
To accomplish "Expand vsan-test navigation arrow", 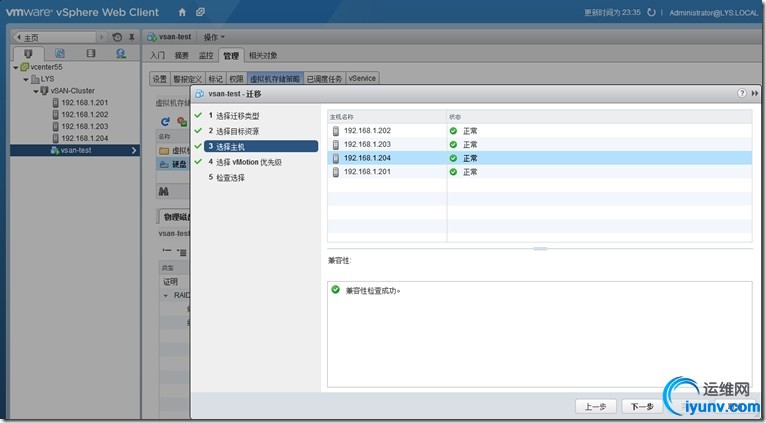I will 134,150.
